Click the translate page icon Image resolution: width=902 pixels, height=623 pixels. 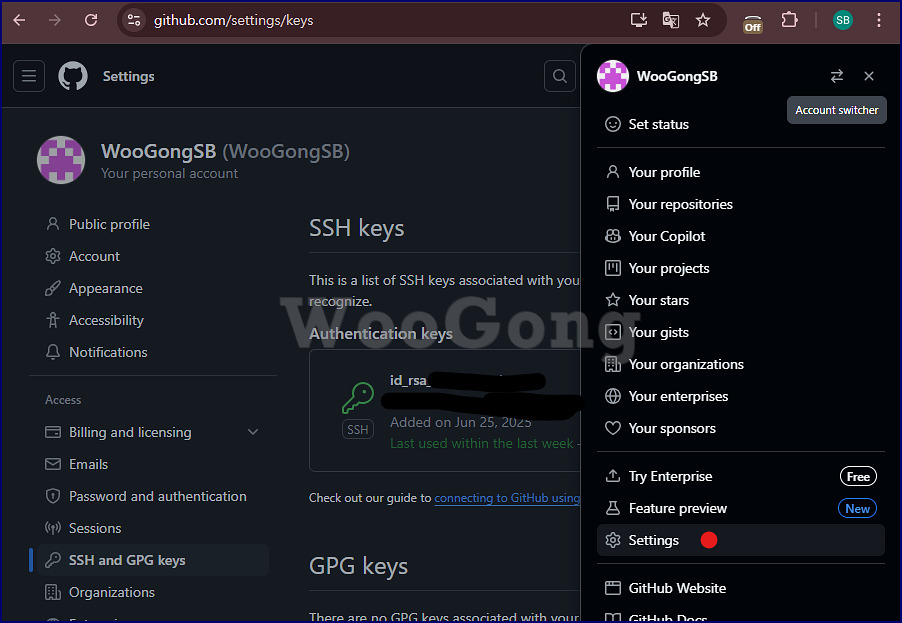[671, 20]
